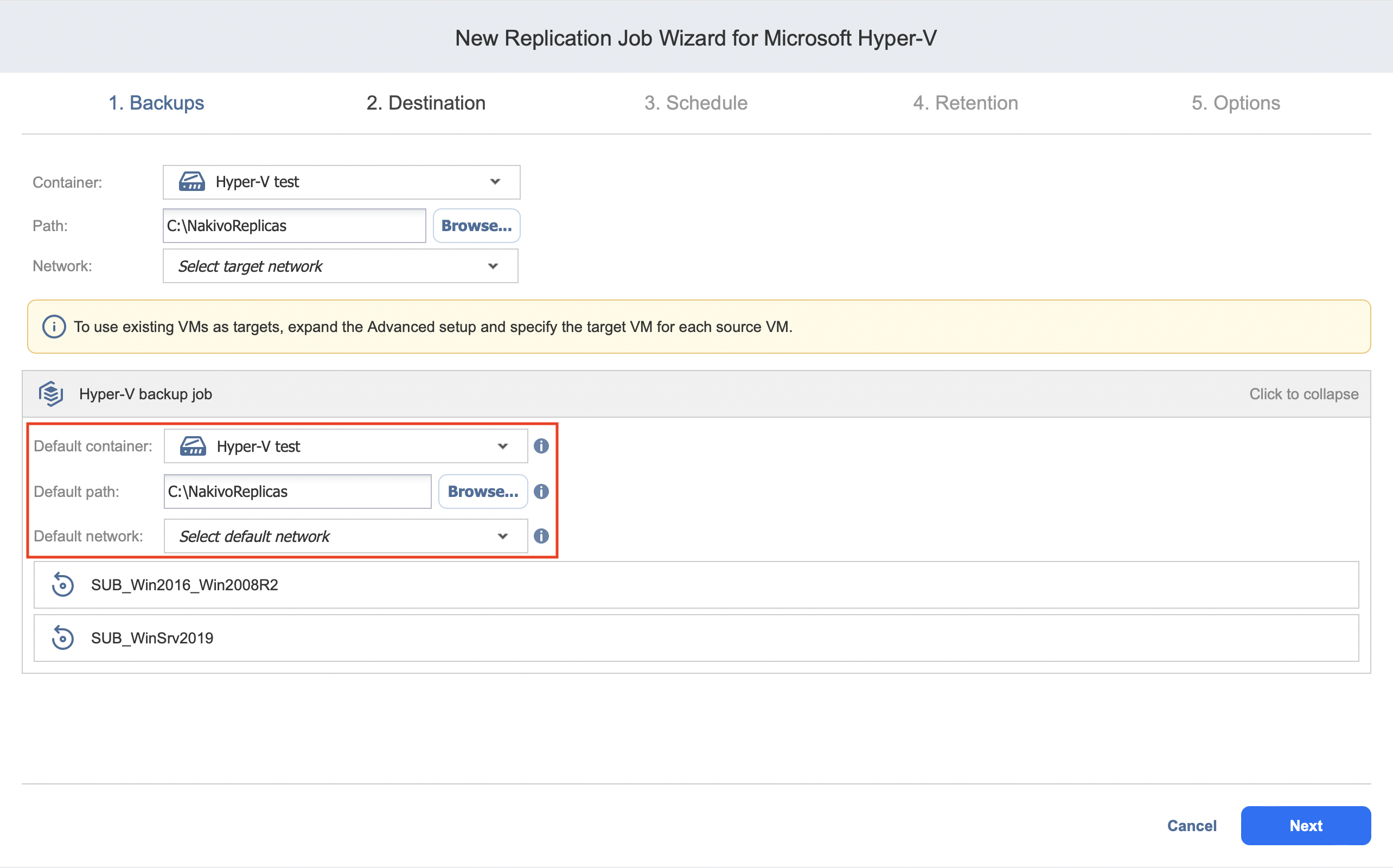The height and width of the screenshot is (868, 1393).
Task: Click the Hyper-V backup job stack icon
Action: (x=50, y=394)
